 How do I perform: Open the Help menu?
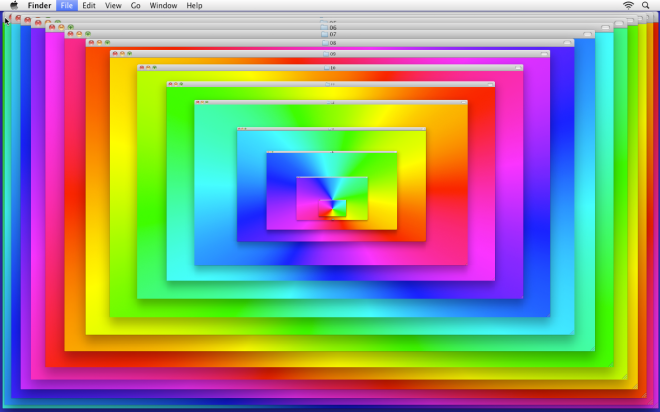[x=194, y=6]
